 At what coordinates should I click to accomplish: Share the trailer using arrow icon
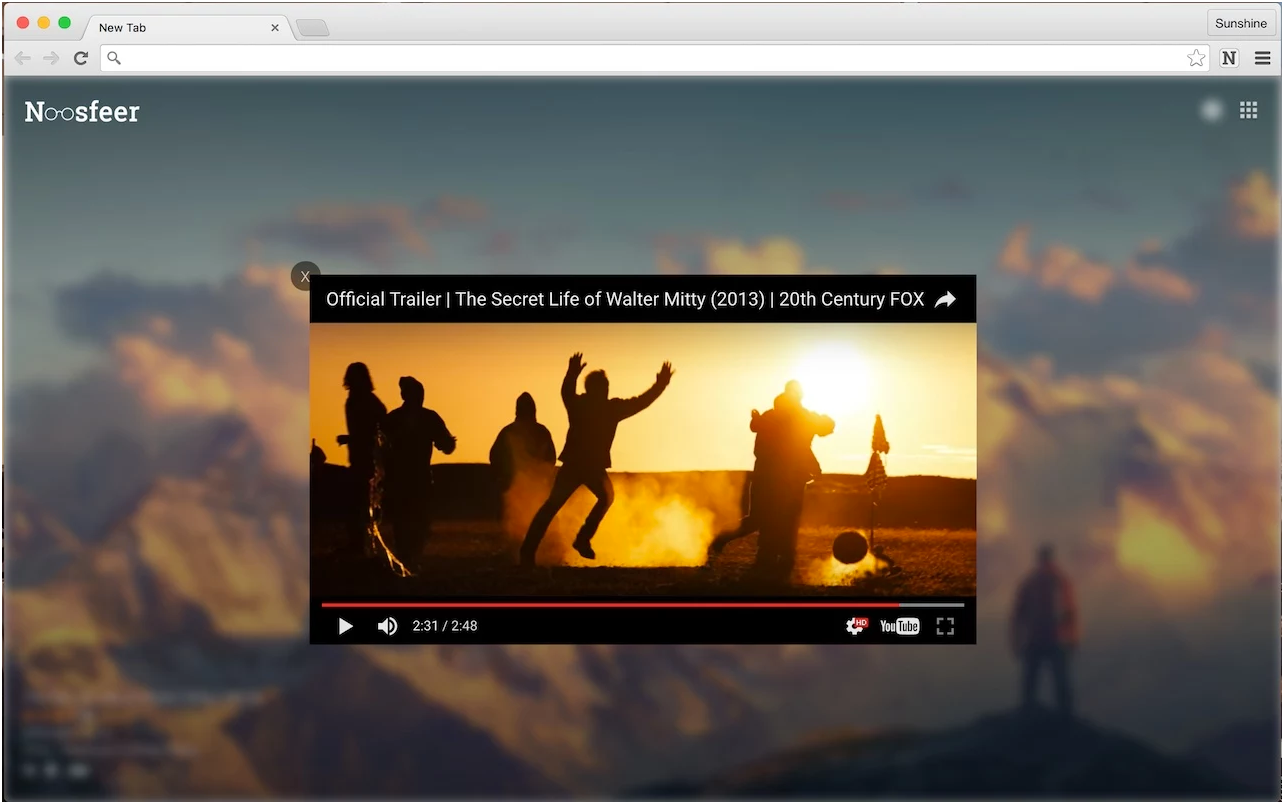coord(945,299)
